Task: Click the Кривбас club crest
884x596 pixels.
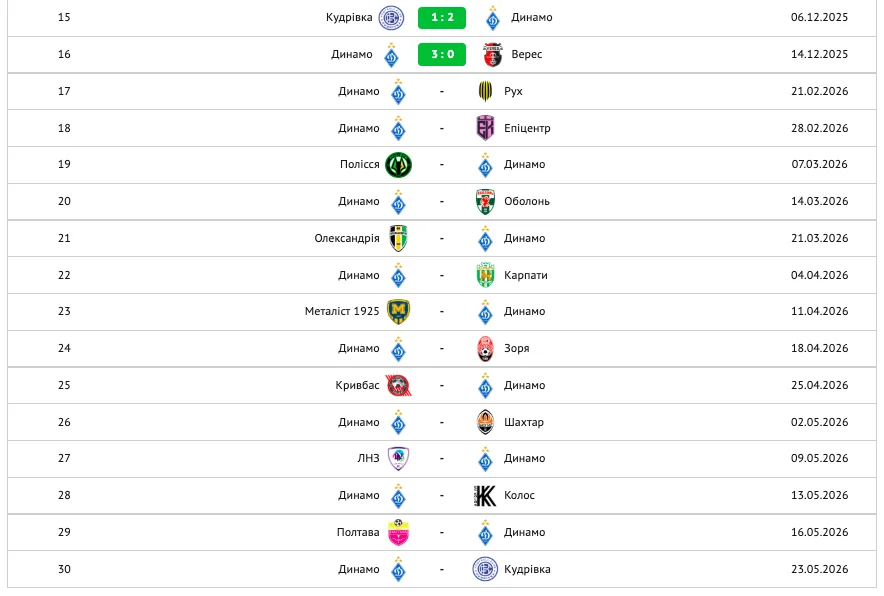Action: point(398,385)
